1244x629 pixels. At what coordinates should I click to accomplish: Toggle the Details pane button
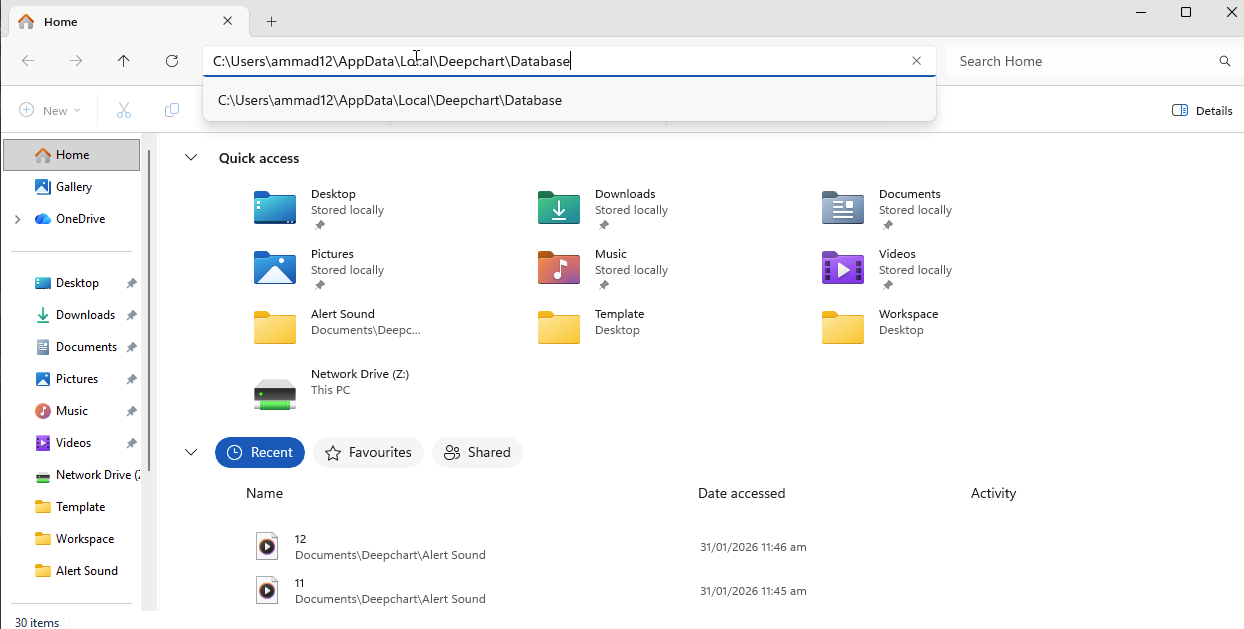(x=1202, y=110)
